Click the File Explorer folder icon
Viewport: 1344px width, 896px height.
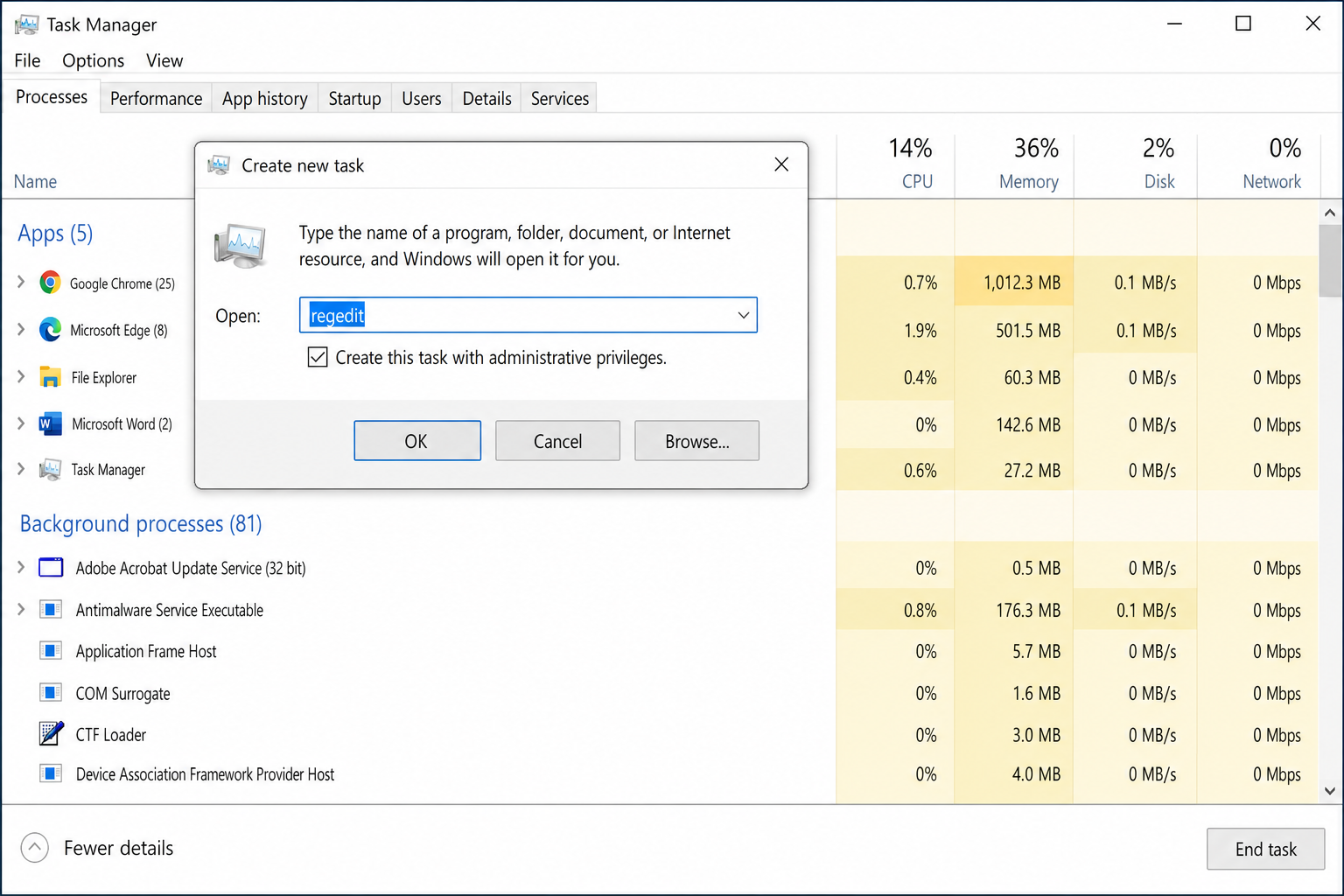(50, 377)
